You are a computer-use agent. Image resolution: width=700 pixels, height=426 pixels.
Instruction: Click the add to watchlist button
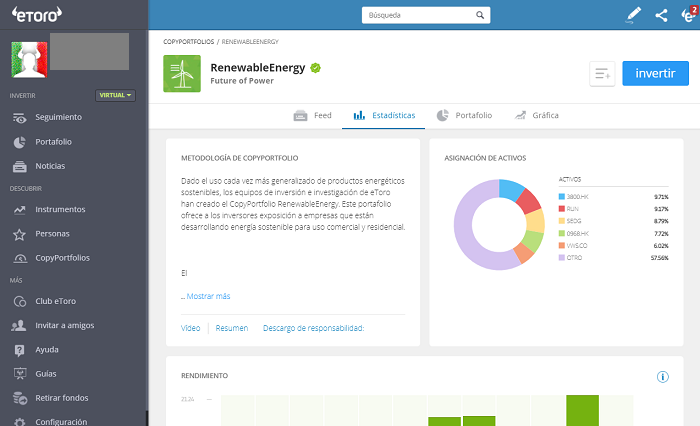click(602, 74)
